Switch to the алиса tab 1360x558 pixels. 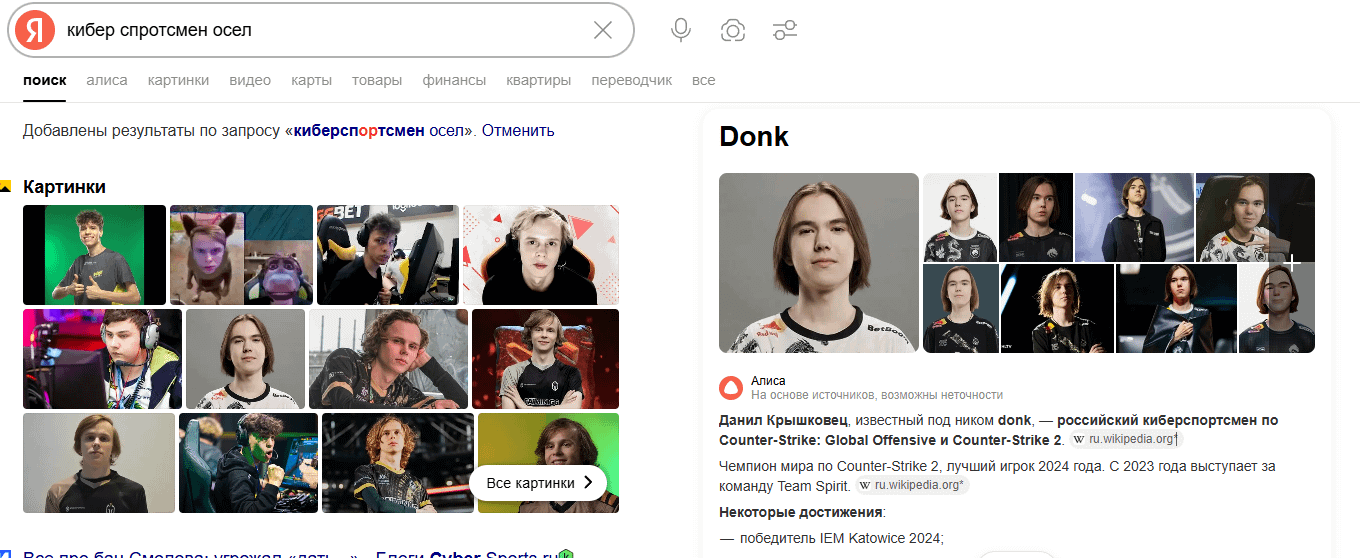click(107, 80)
